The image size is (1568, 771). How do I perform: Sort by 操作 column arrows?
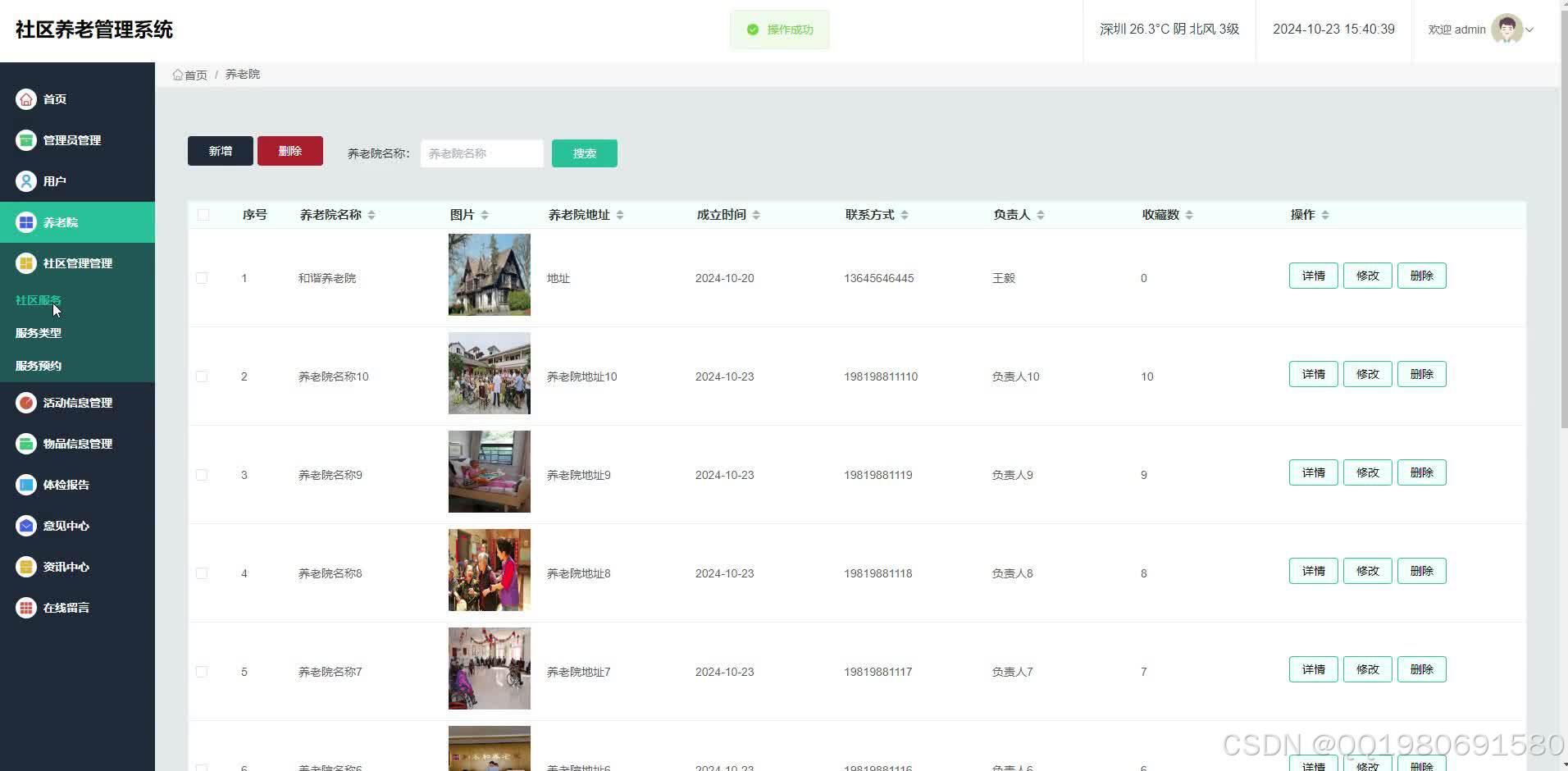1325,215
